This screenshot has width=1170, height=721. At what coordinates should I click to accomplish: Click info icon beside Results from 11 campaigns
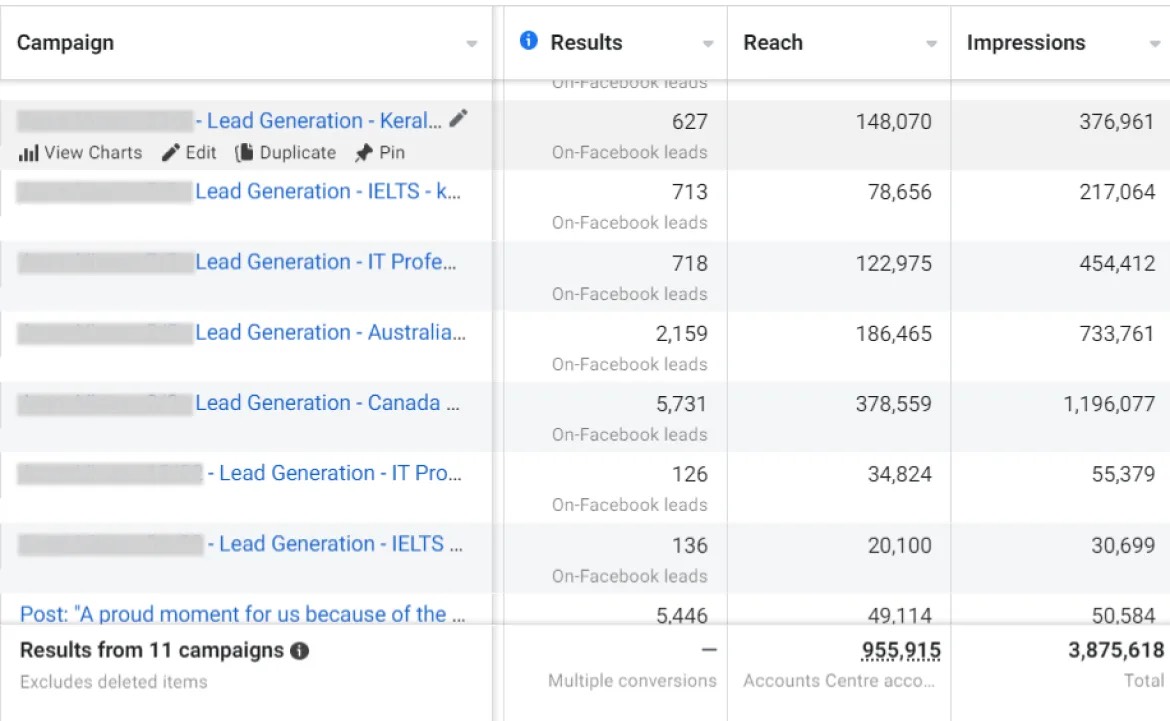click(x=299, y=651)
